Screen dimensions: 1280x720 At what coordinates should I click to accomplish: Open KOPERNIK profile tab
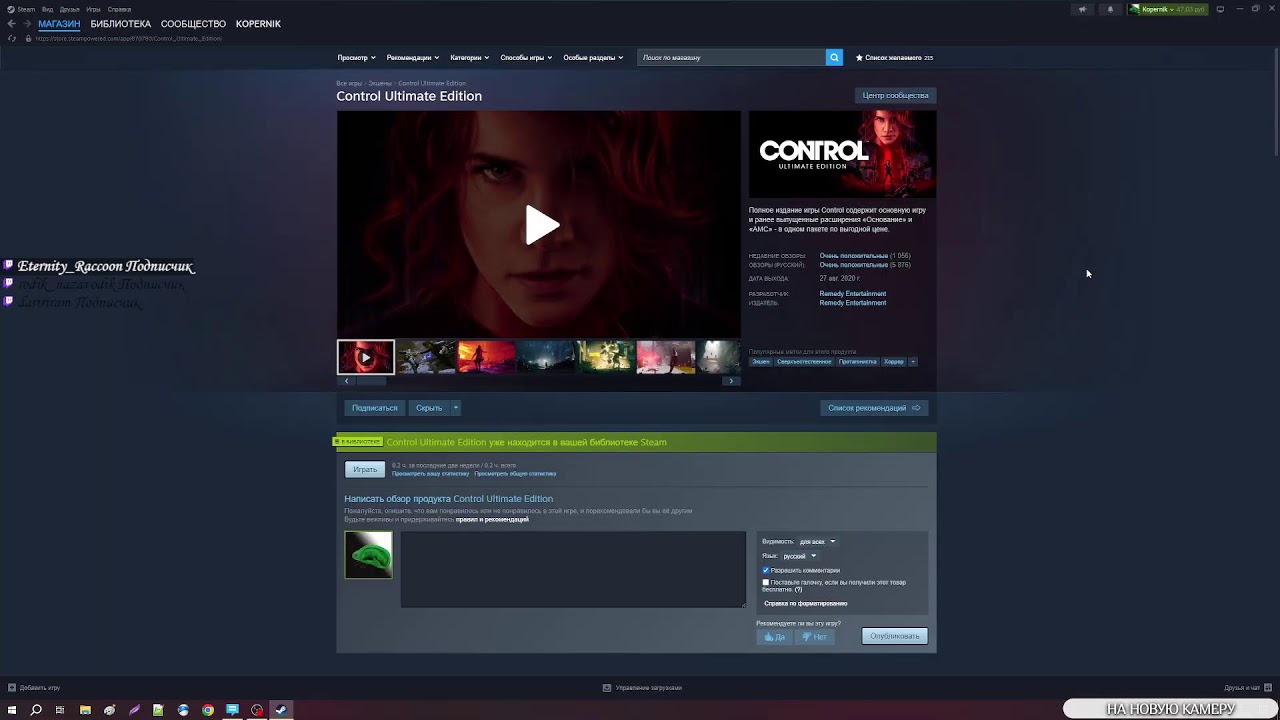pyautogui.click(x=258, y=24)
